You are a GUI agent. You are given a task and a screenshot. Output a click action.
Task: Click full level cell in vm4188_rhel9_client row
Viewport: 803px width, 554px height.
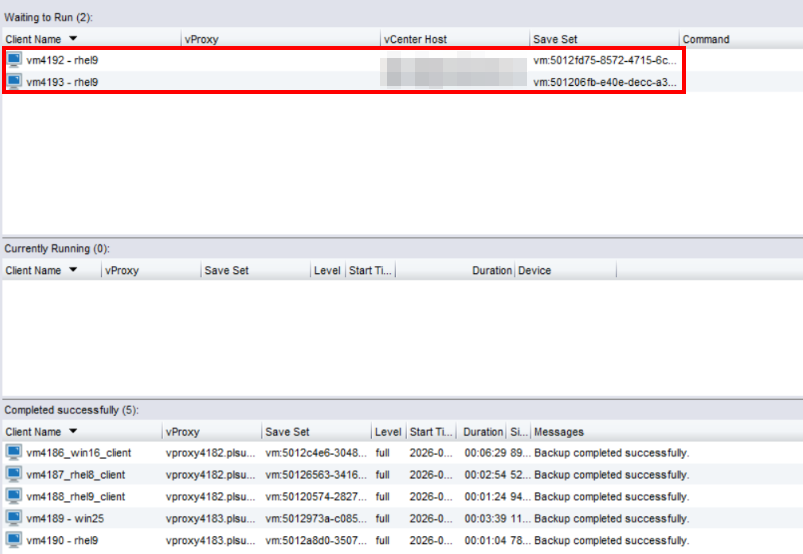click(x=382, y=497)
